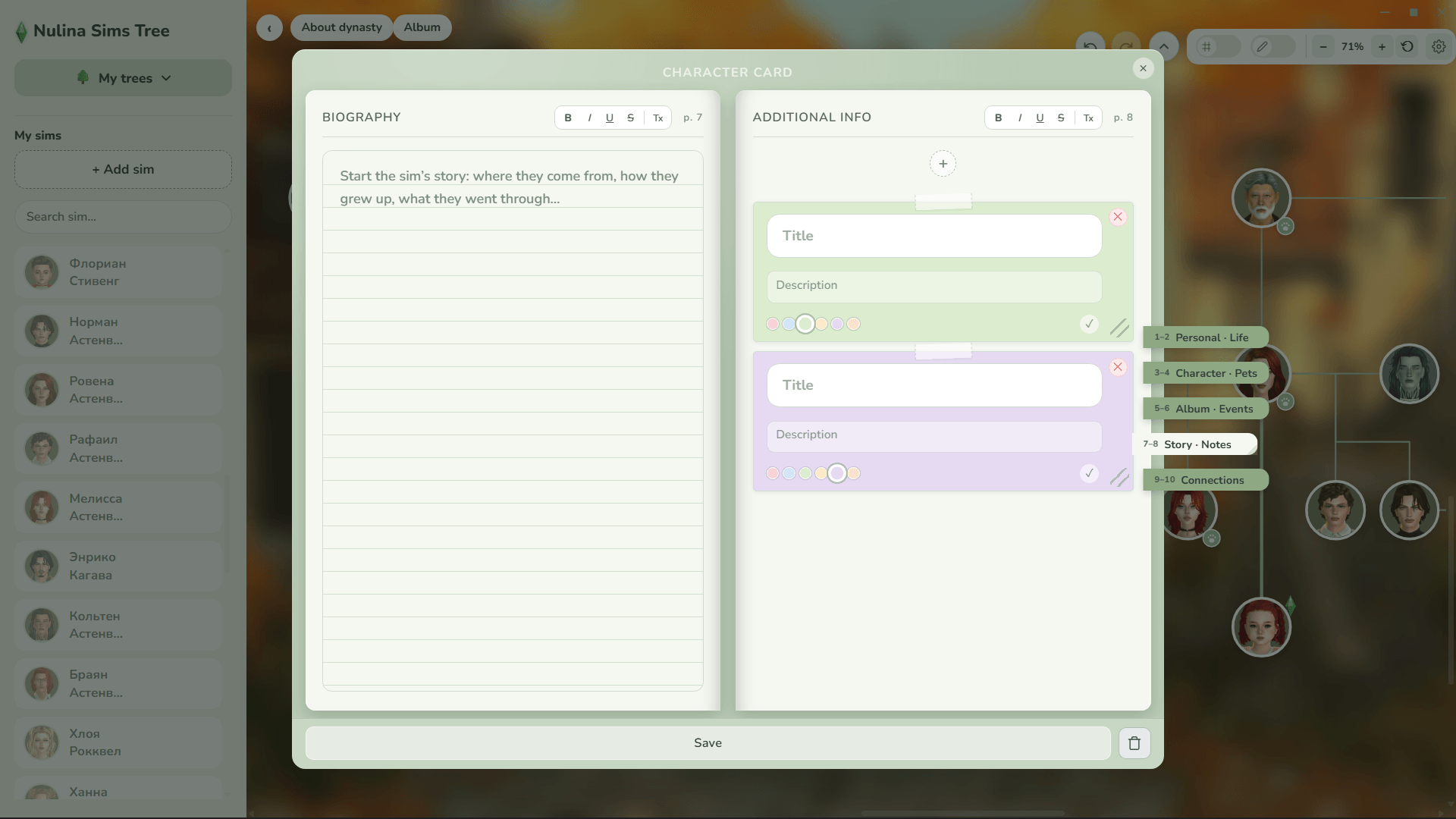Switch to the Personal · Life tab
The width and height of the screenshot is (1456, 819).
tap(1206, 337)
